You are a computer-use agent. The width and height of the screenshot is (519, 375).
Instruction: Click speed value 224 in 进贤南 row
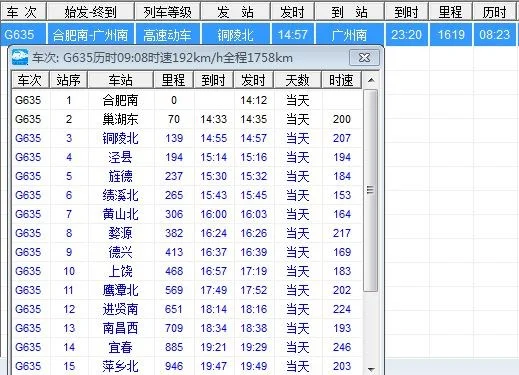tap(342, 309)
